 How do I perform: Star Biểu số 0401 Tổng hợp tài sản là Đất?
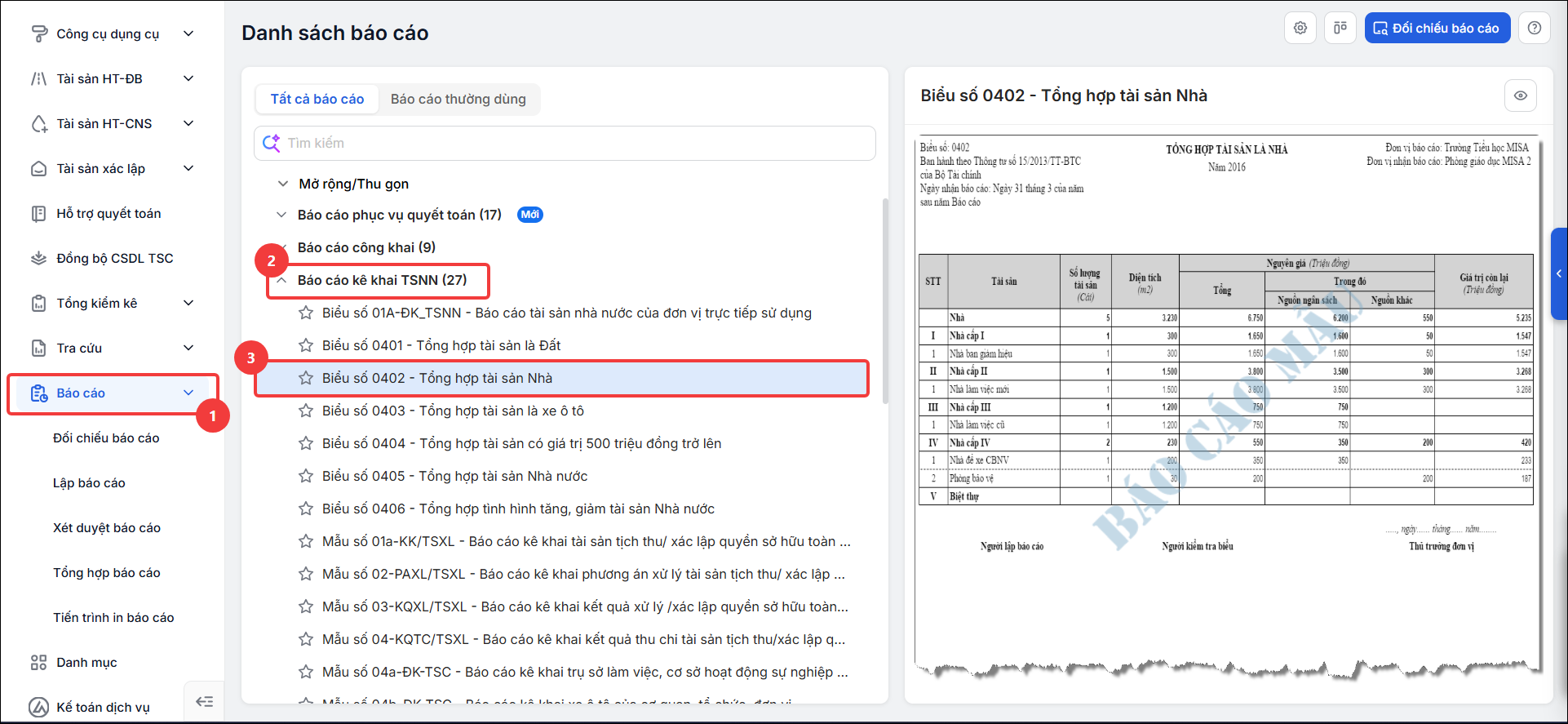306,345
